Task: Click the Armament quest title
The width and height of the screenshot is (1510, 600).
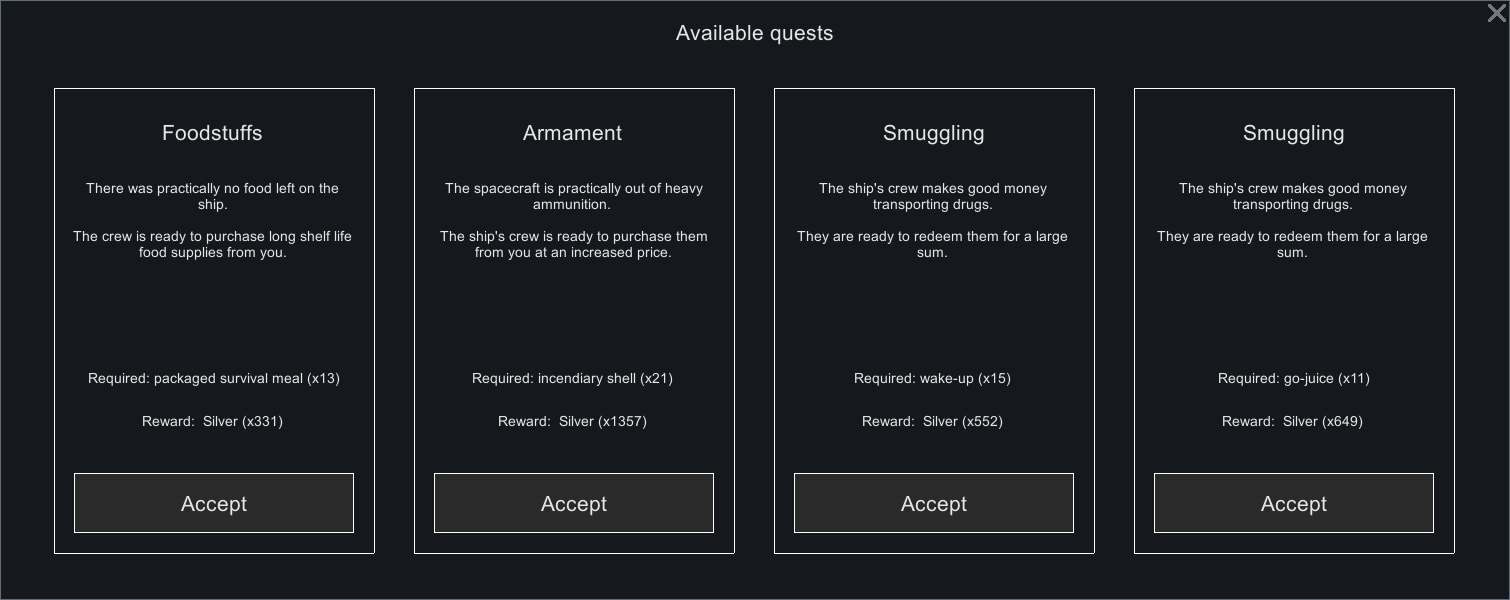Action: point(572,133)
